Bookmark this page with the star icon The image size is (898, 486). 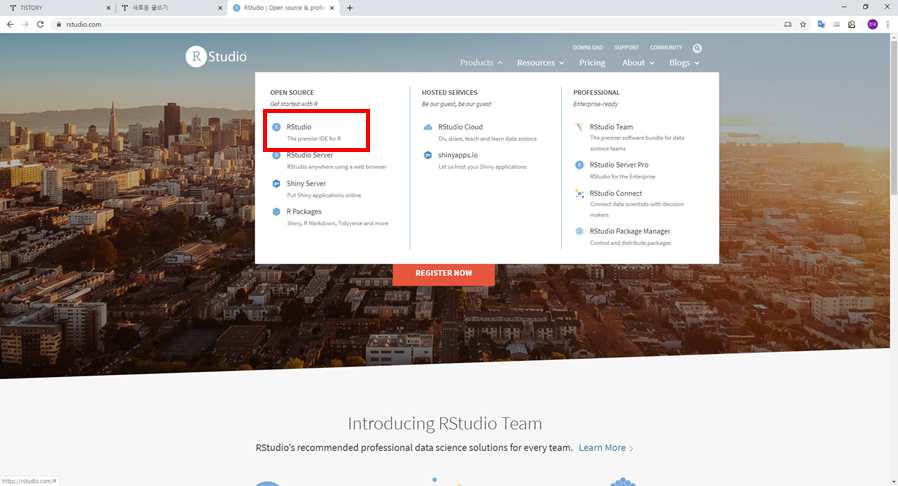pyautogui.click(x=803, y=24)
